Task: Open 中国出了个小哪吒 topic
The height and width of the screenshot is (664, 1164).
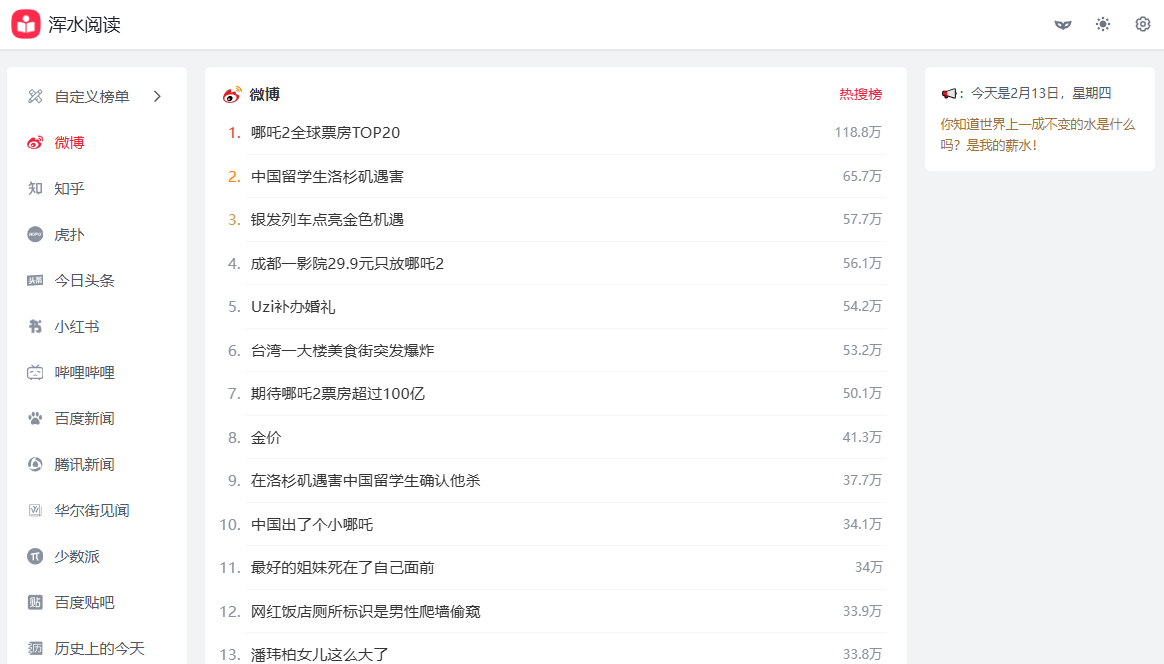Action: click(312, 524)
